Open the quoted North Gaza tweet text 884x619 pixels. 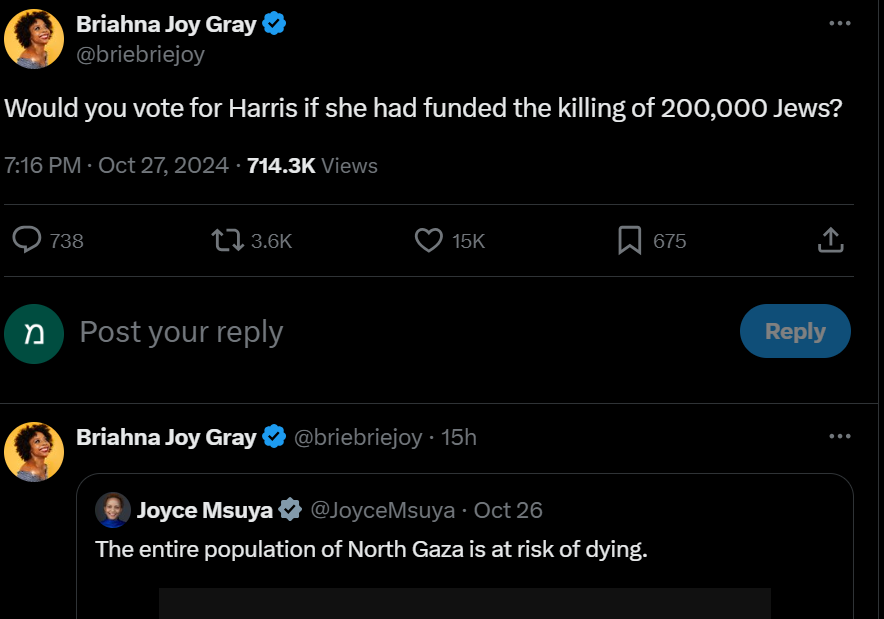(x=371, y=549)
